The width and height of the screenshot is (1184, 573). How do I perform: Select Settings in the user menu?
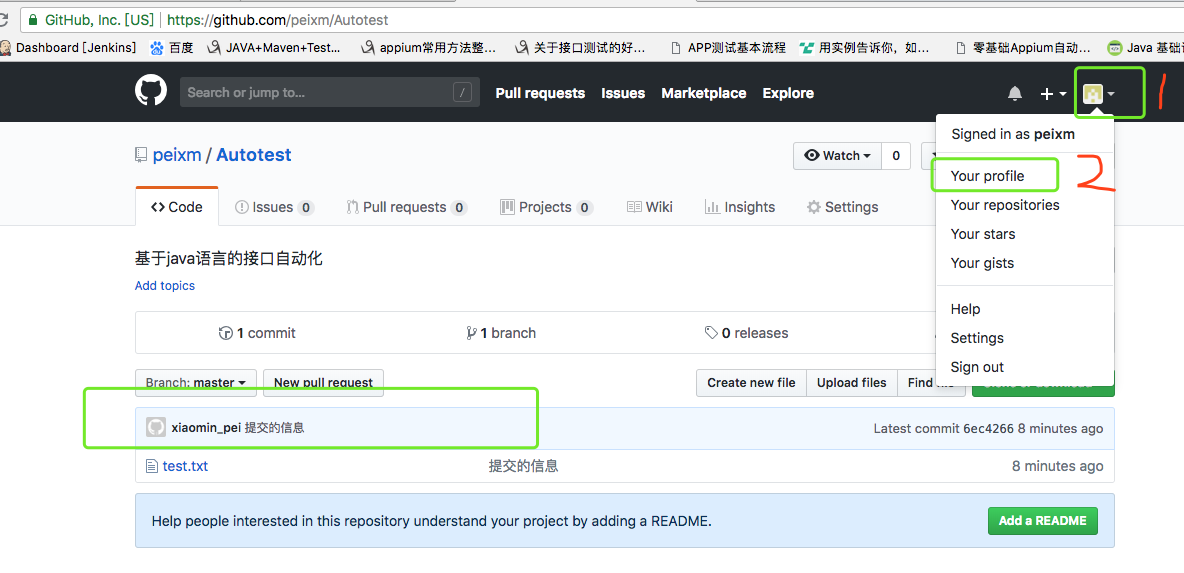(x=976, y=337)
